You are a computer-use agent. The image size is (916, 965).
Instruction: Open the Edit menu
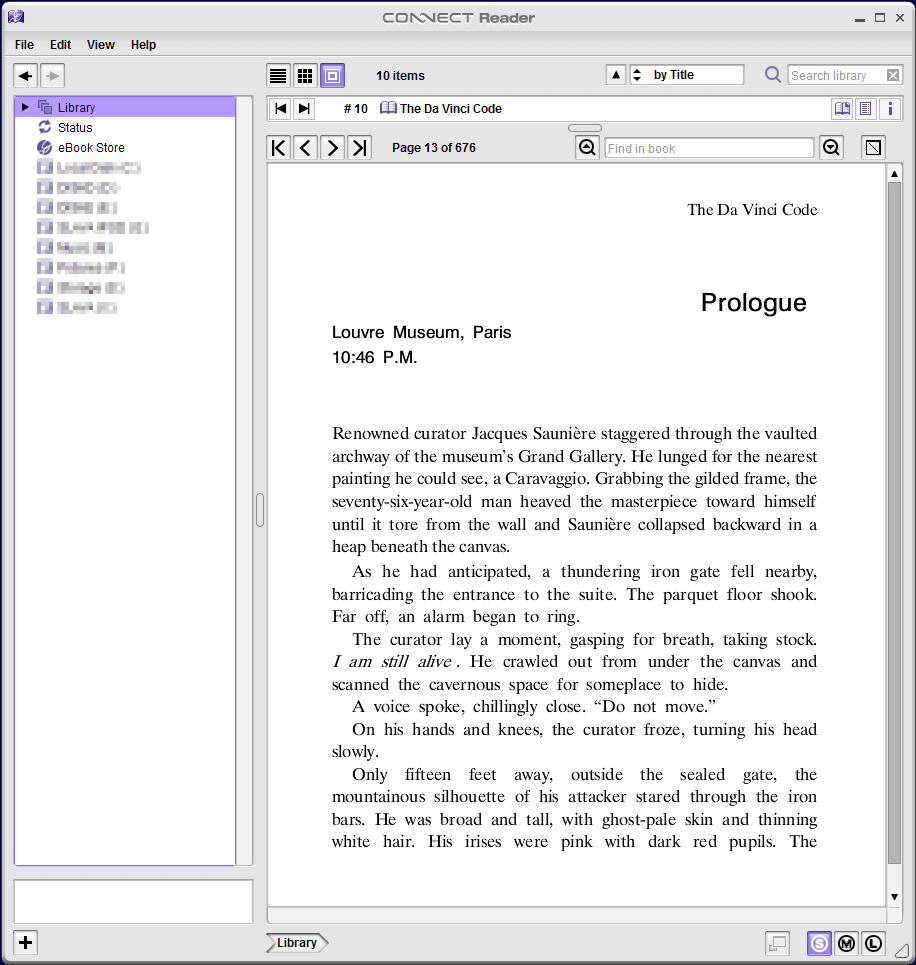click(x=60, y=45)
